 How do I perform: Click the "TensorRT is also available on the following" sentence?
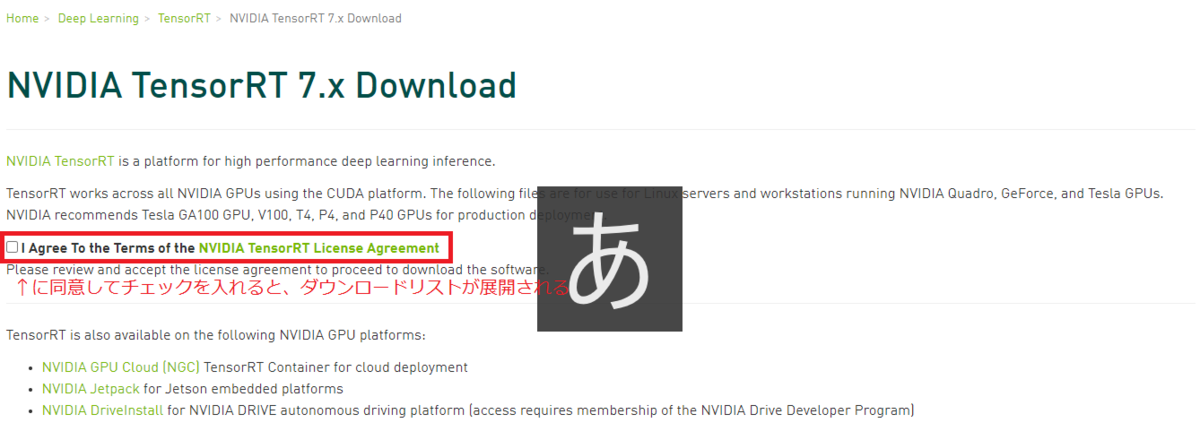(216, 335)
